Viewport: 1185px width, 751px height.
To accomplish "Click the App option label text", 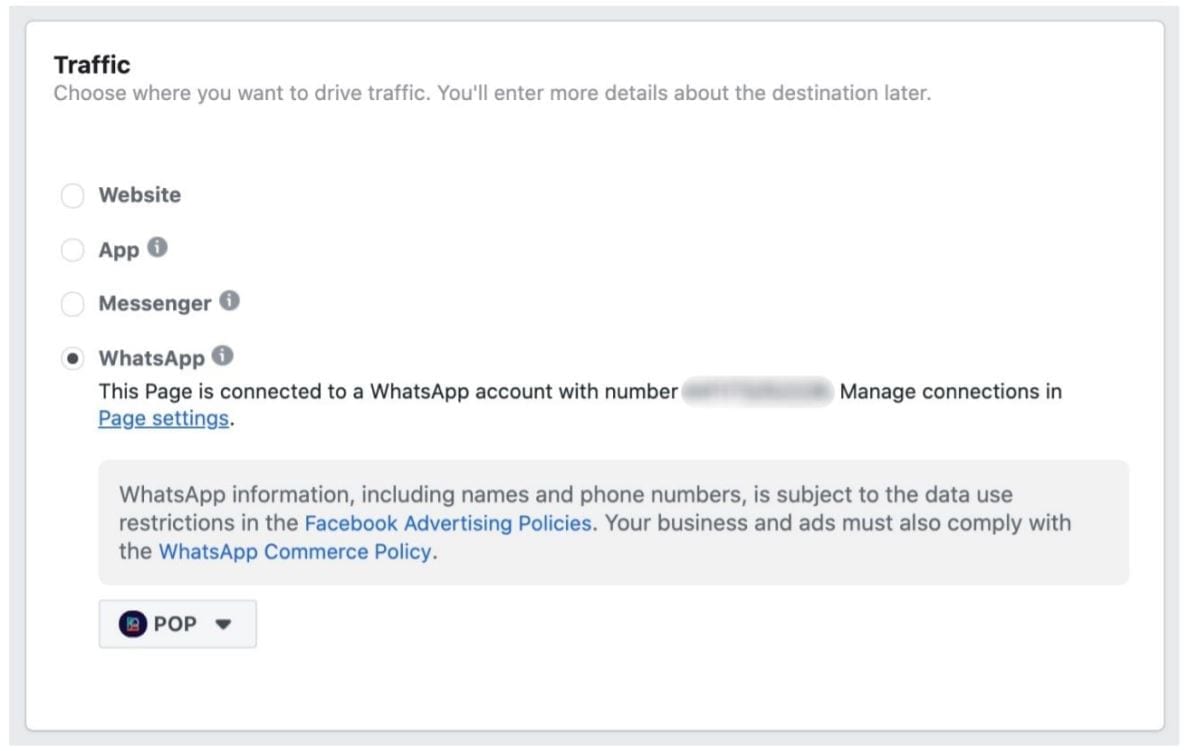I will [x=119, y=250].
